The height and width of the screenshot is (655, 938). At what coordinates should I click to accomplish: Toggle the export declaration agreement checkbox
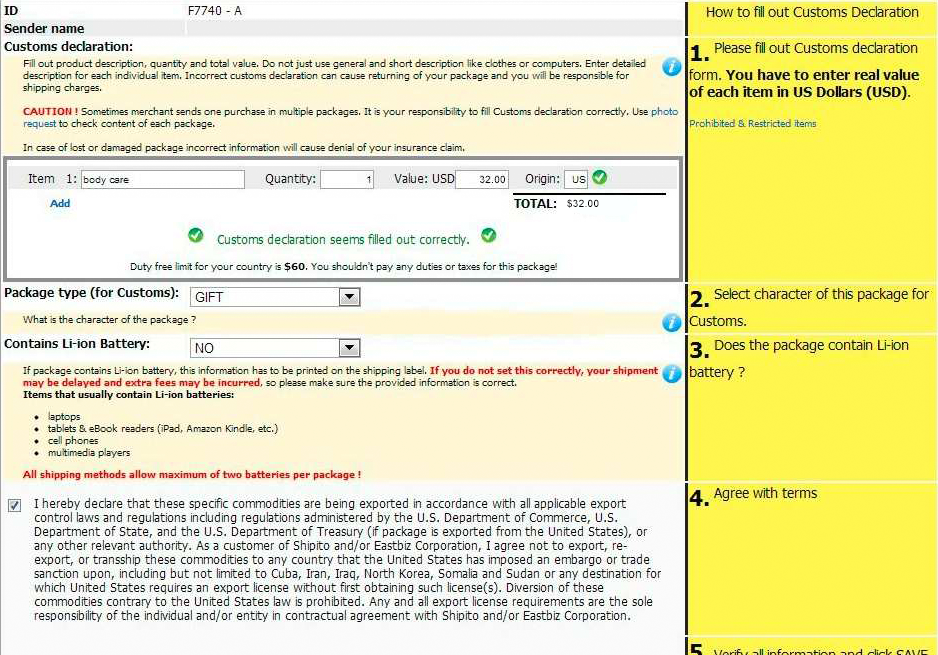click(x=14, y=505)
